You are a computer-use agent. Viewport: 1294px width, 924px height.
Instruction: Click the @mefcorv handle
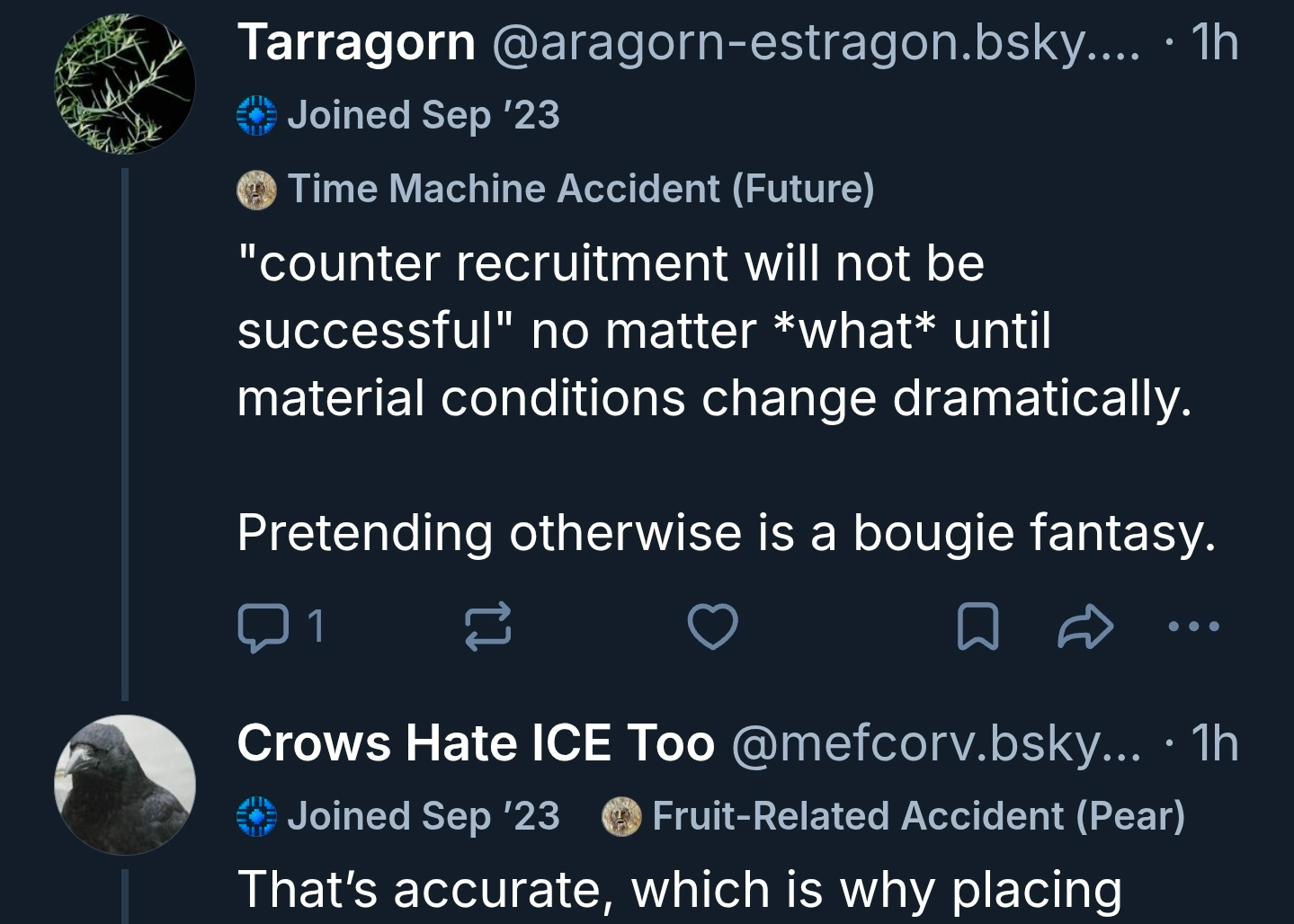(935, 743)
